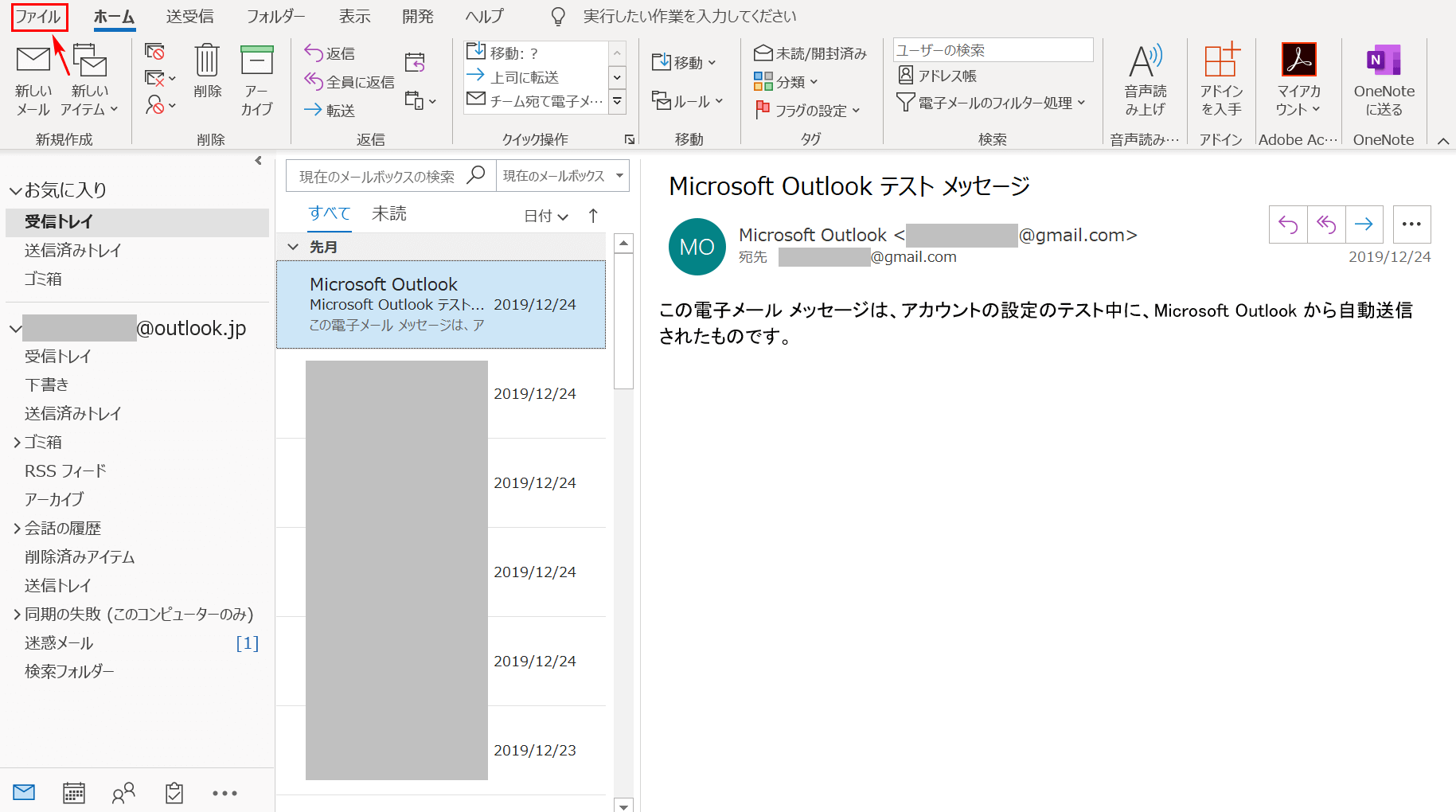Click the ユーザーの検索 search people field
The width and height of the screenshot is (1456, 812).
[x=993, y=50]
